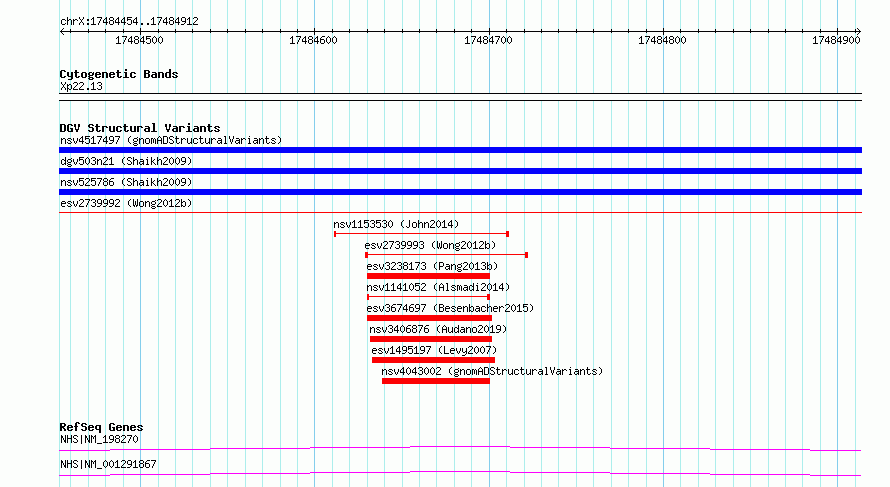Open gene NHS|NM_198270 label

click(99, 439)
